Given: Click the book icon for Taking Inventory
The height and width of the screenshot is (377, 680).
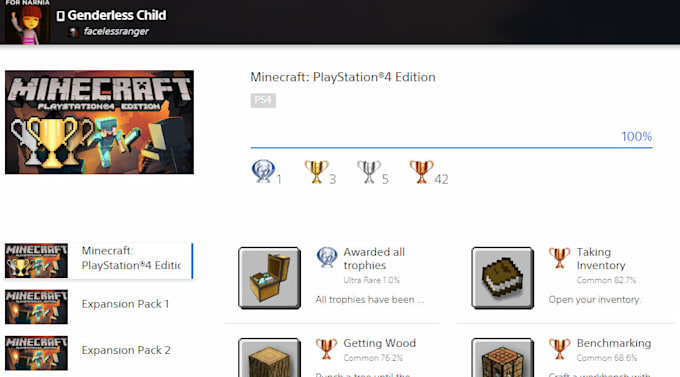Looking at the screenshot, I should click(x=503, y=278).
